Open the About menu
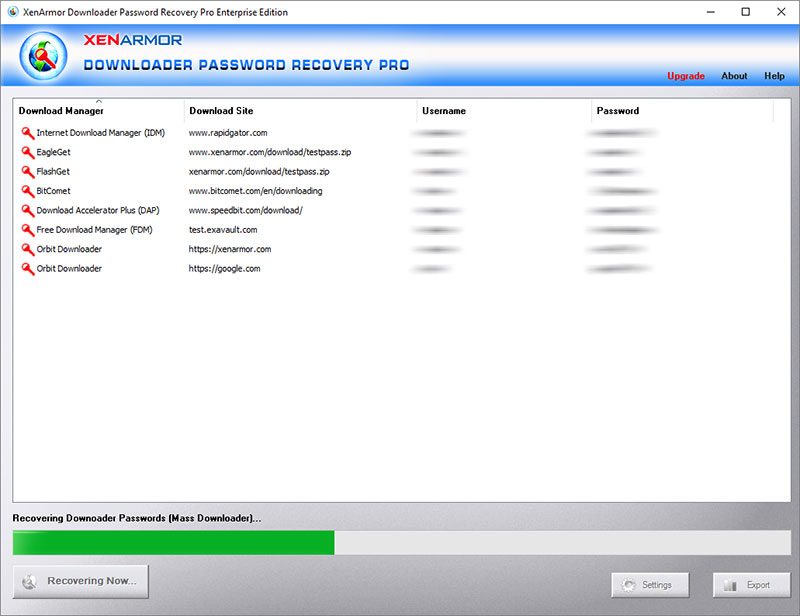Screen dimensions: 800x616 click(x=734, y=76)
